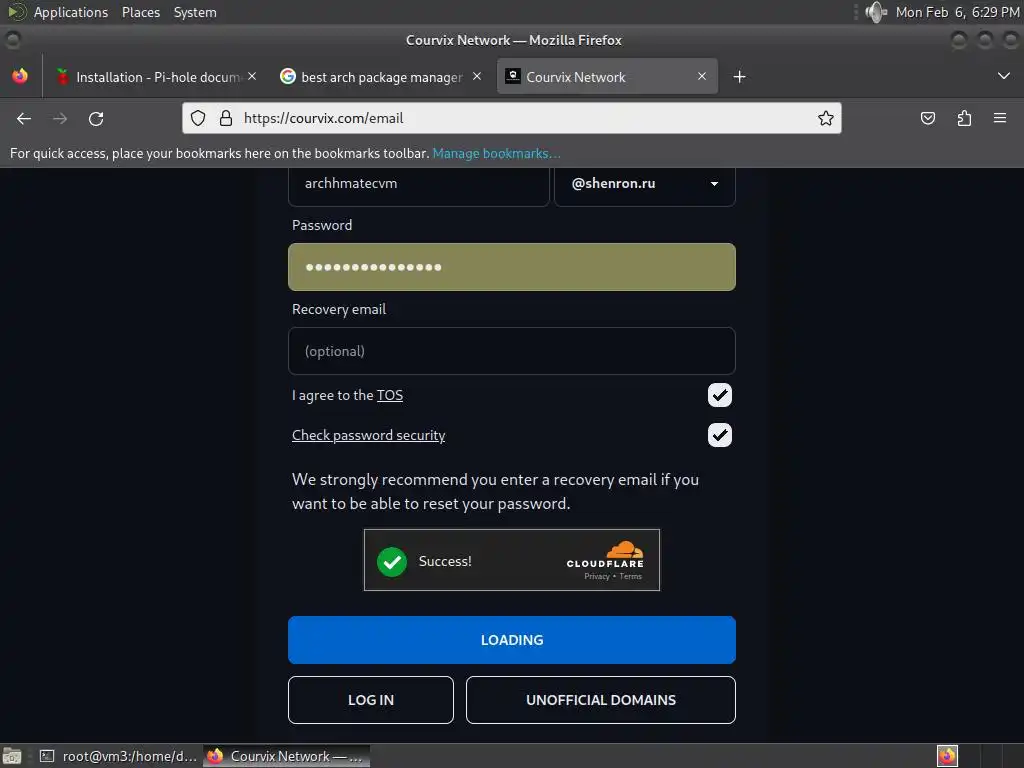Focus the Recovery email input field
The image size is (1024, 768).
tap(512, 351)
